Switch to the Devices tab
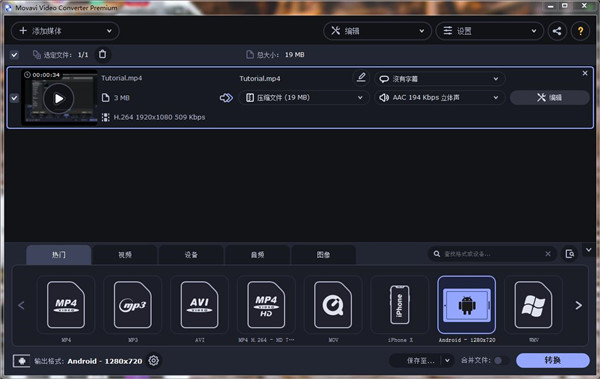600x379 pixels. (x=191, y=255)
